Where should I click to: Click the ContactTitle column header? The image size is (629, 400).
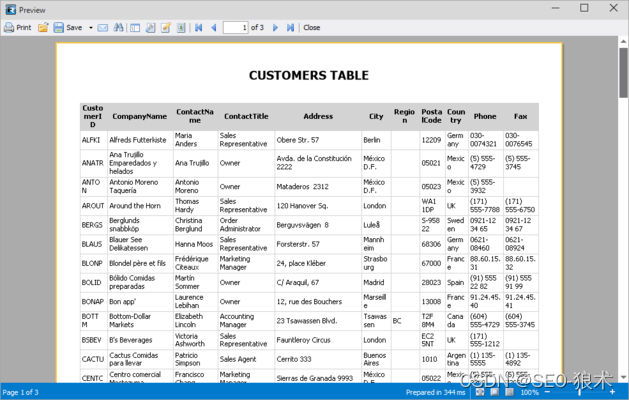(x=246, y=116)
